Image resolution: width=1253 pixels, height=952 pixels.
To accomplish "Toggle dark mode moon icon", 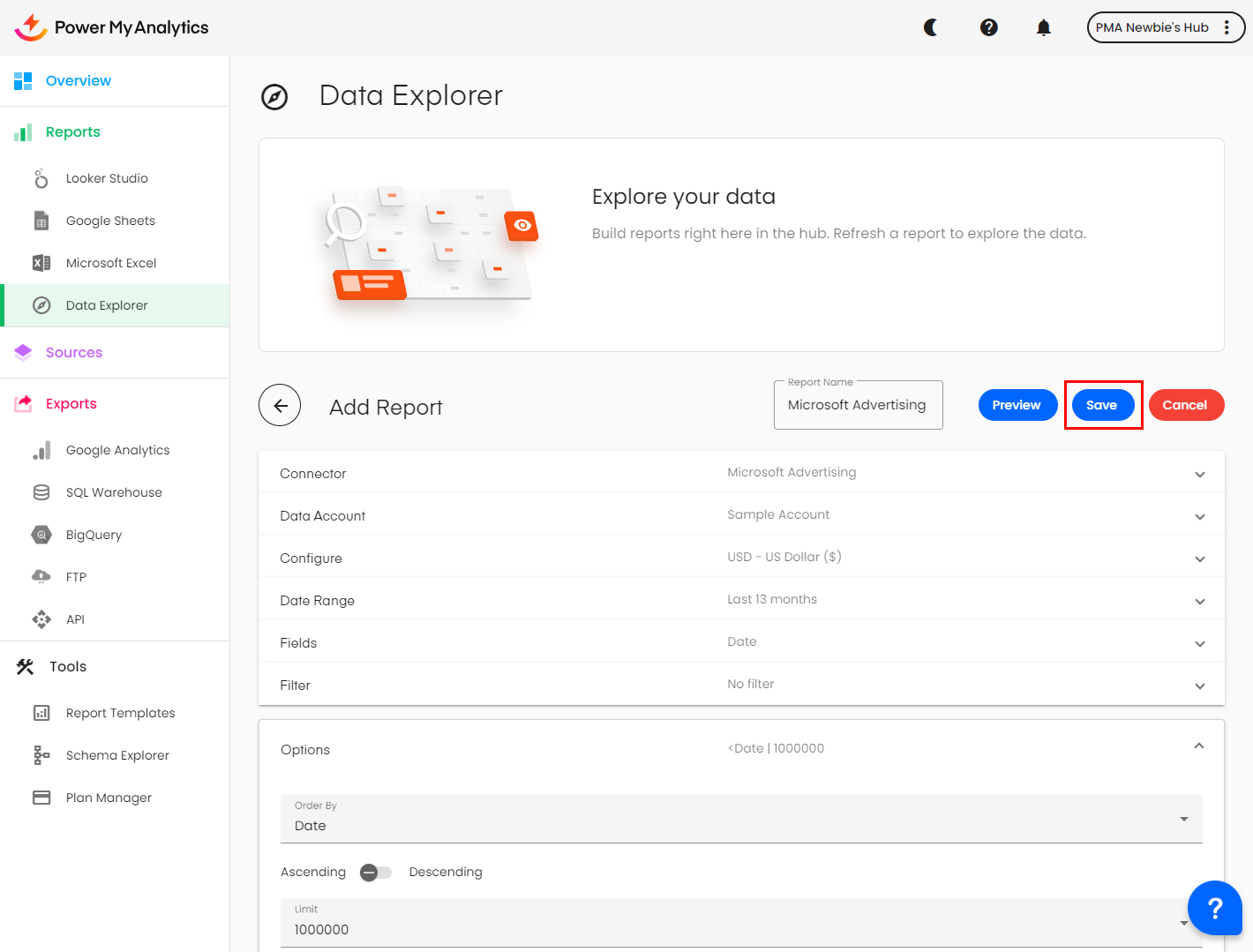I will (x=931, y=27).
